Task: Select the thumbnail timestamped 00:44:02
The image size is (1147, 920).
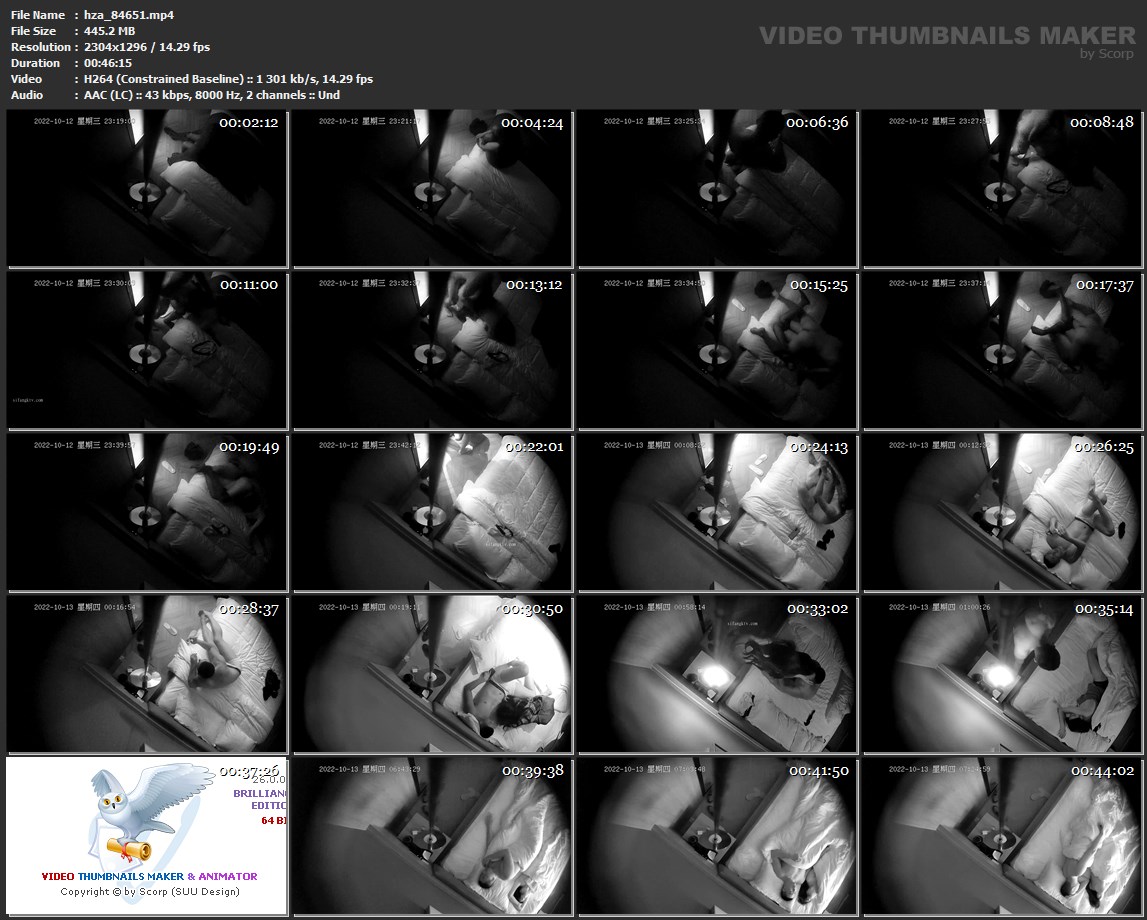Action: coord(1002,836)
